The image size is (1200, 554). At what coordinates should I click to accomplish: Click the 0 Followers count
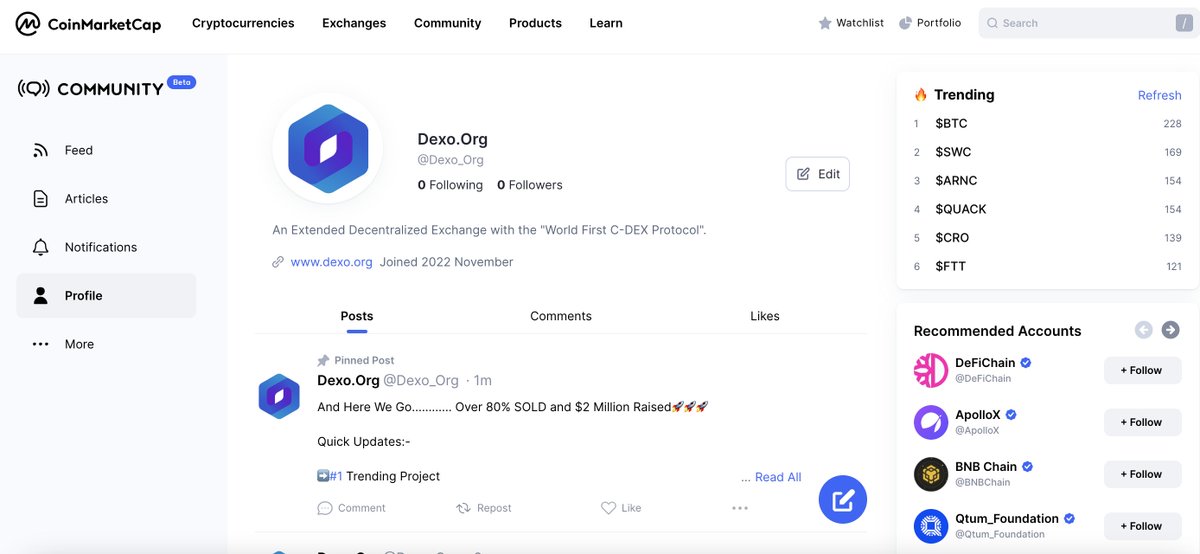point(530,185)
